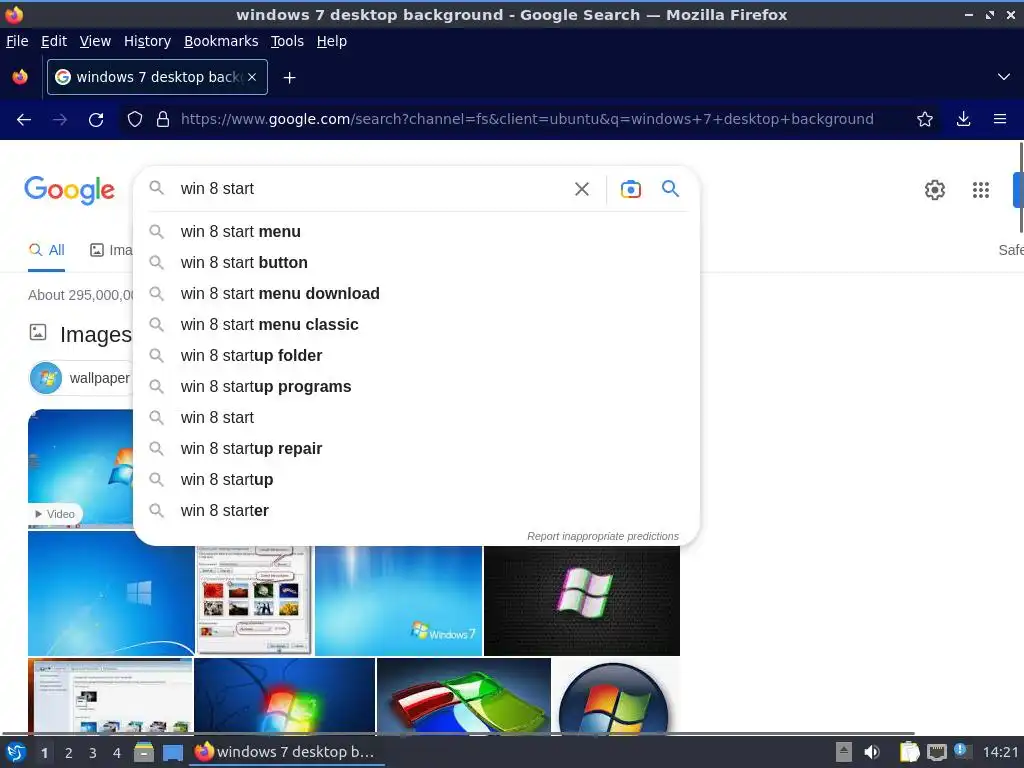Switch to workspace 4 in taskbar
Viewport: 1024px width, 768px height.
(x=117, y=753)
